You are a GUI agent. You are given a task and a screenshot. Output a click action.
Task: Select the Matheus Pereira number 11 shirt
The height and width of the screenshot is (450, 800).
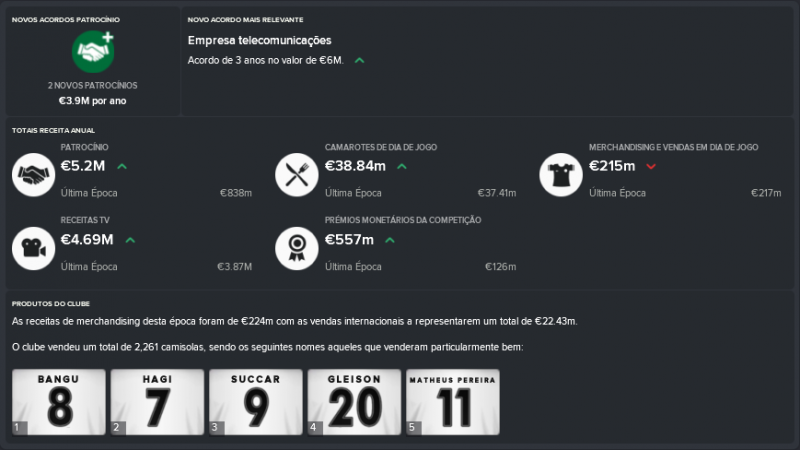point(452,402)
